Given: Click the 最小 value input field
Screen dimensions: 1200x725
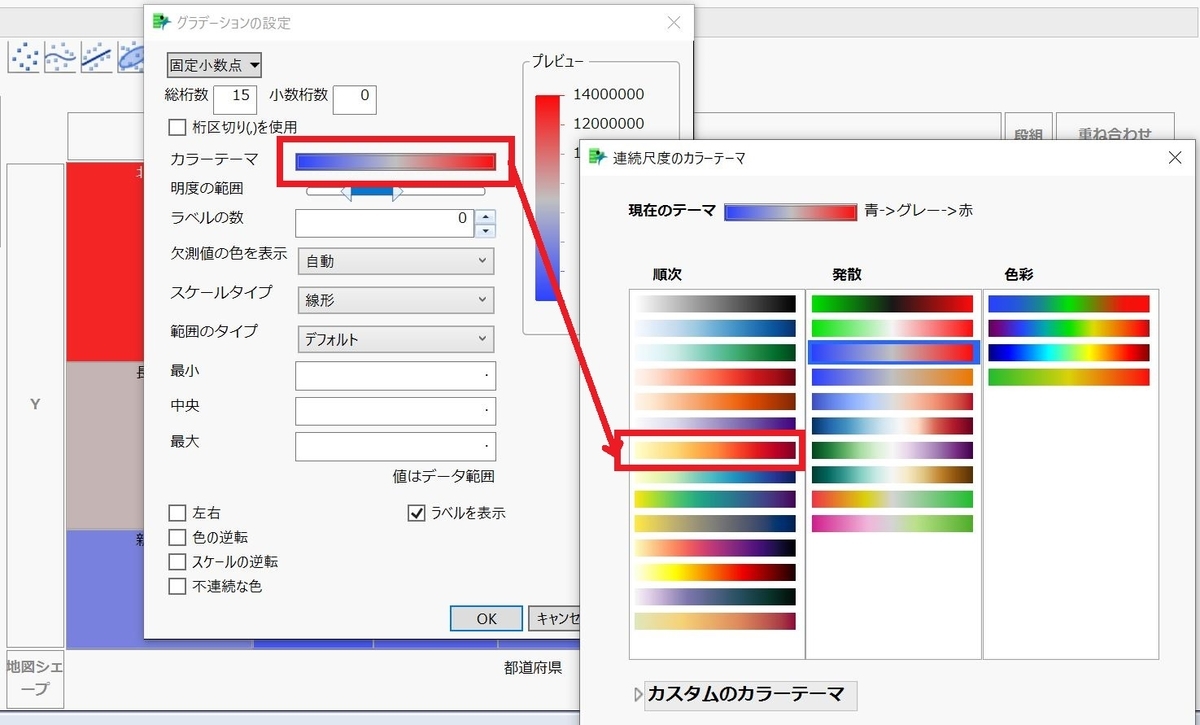Looking at the screenshot, I should (x=395, y=375).
